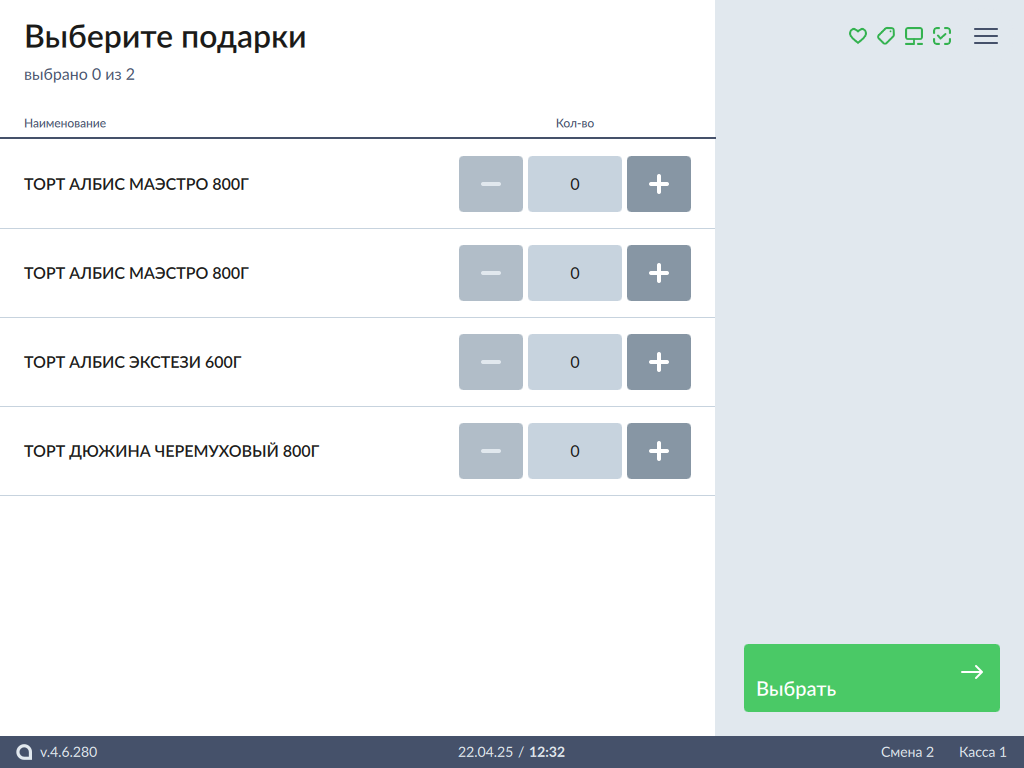Click quantity field of ТОРТ ДЮЖИНА ЧЕРЕМУХОВЫЙ
This screenshot has width=1024, height=768.
click(x=574, y=451)
